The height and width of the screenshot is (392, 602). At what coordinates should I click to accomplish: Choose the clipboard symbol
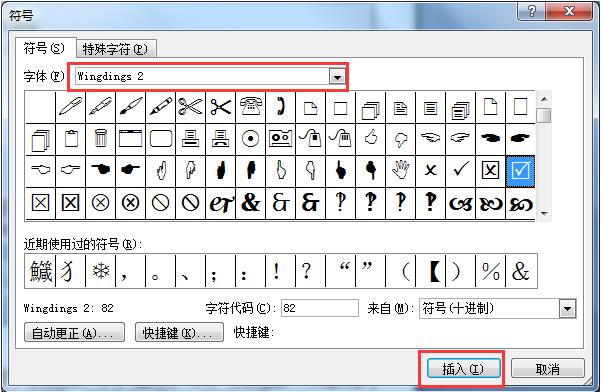point(71,139)
